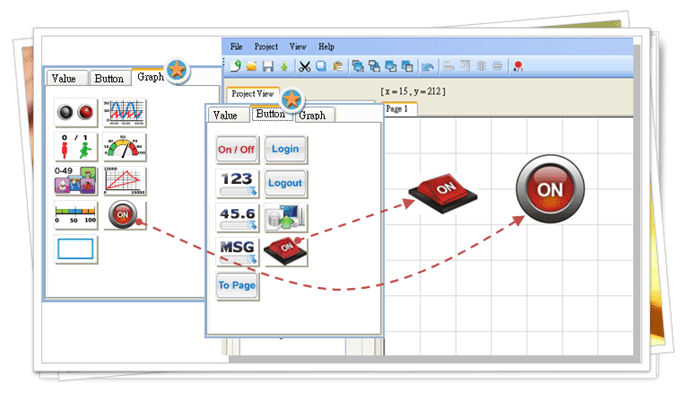Pick the red and gray LED indicator widget
The image size is (686, 395).
pos(76,113)
